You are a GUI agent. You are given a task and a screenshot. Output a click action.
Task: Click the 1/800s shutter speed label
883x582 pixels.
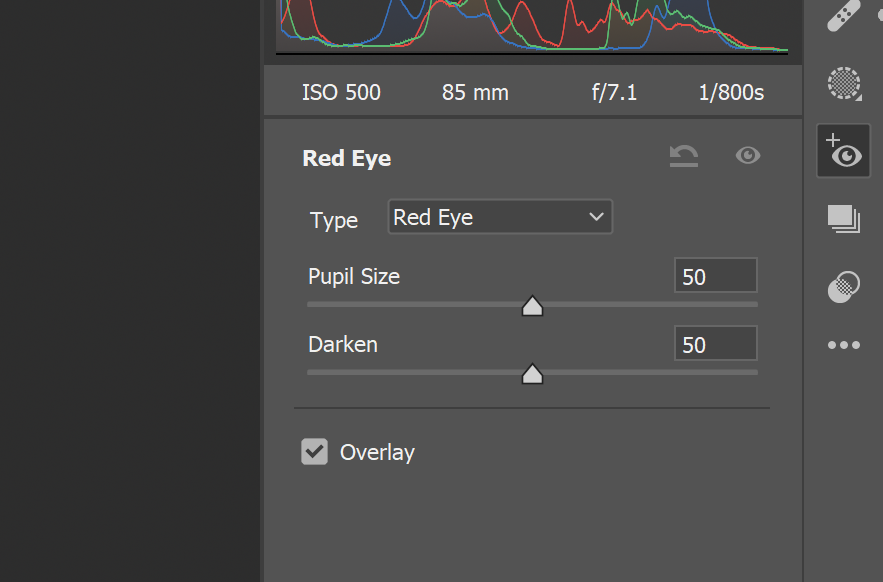pyautogui.click(x=730, y=92)
